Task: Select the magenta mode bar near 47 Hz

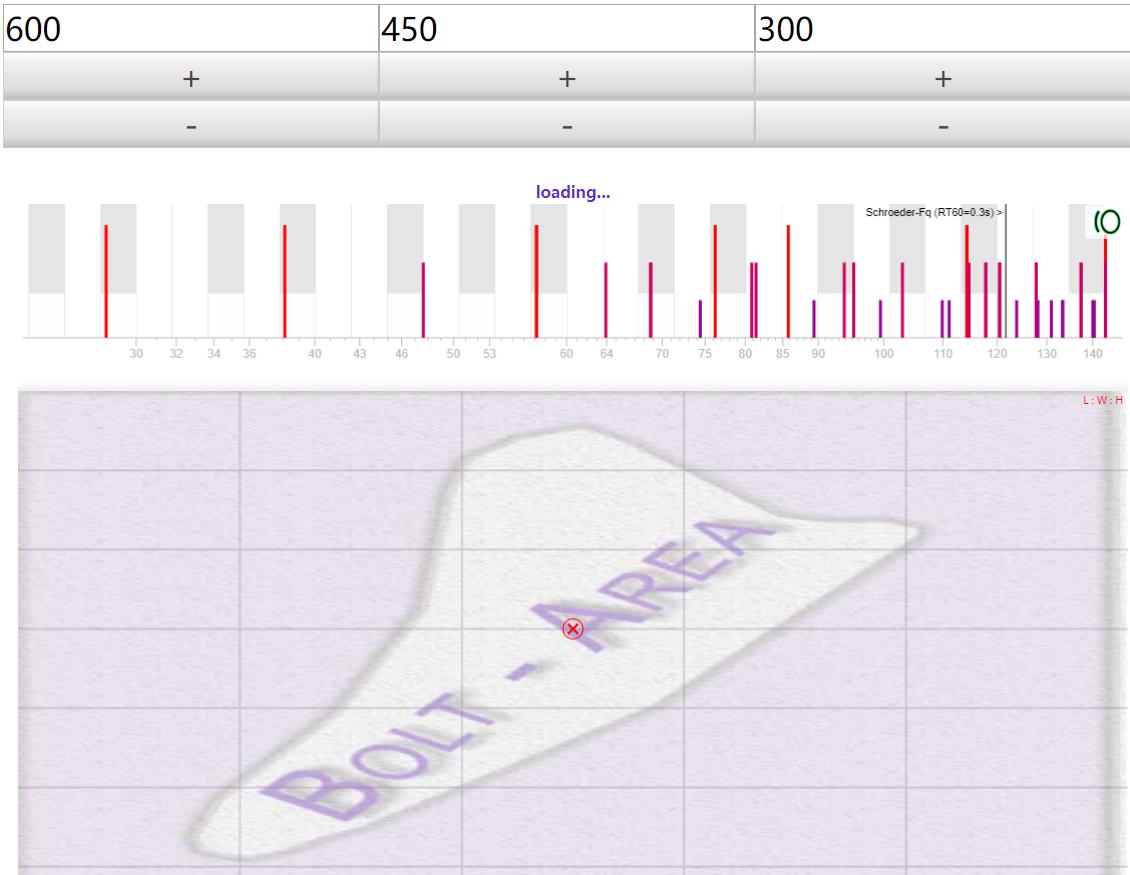Action: tap(423, 300)
